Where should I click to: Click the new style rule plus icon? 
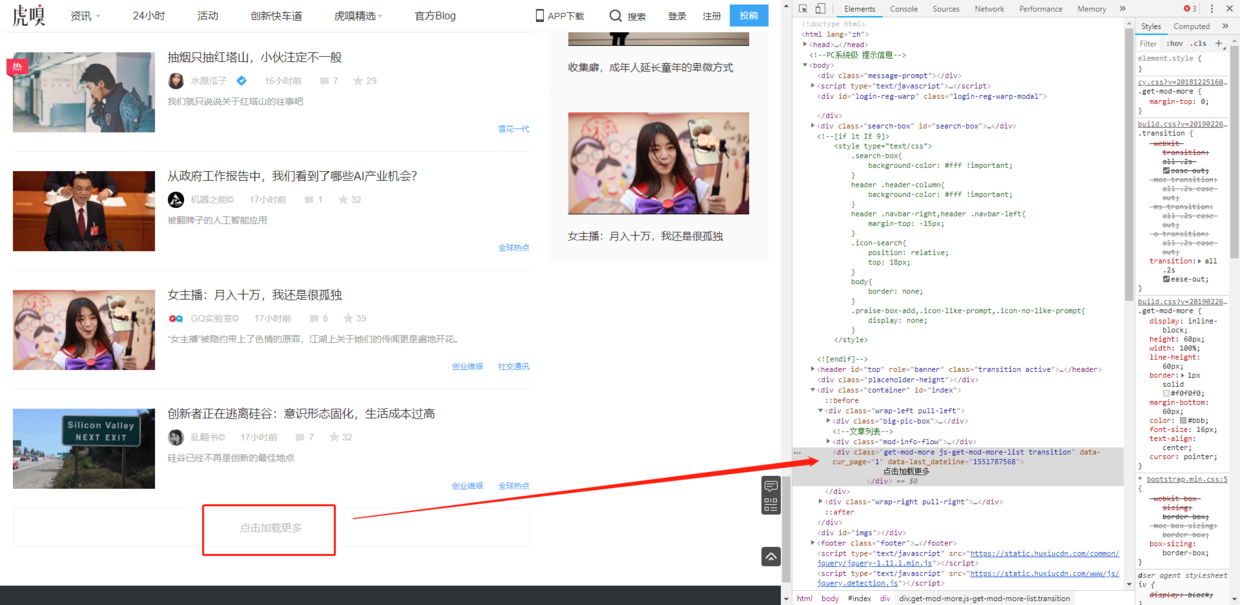pos(1219,43)
